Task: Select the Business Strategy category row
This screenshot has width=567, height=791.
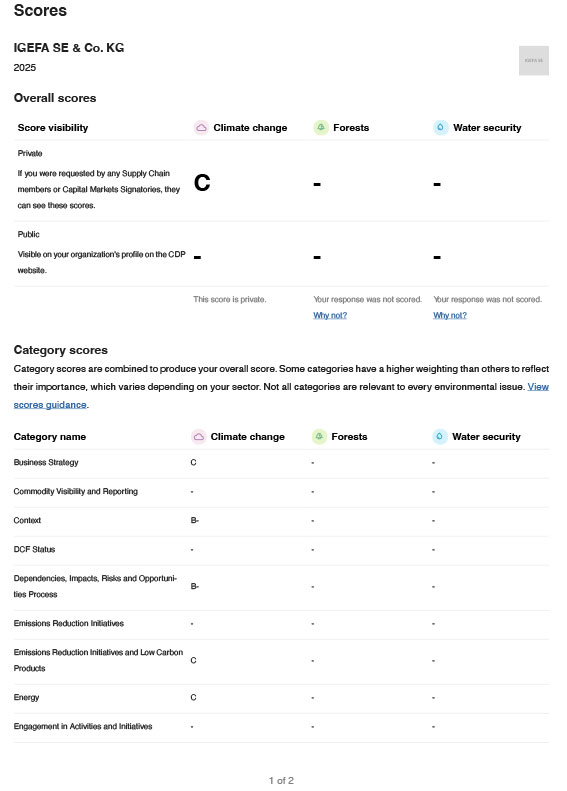Action: (281, 463)
